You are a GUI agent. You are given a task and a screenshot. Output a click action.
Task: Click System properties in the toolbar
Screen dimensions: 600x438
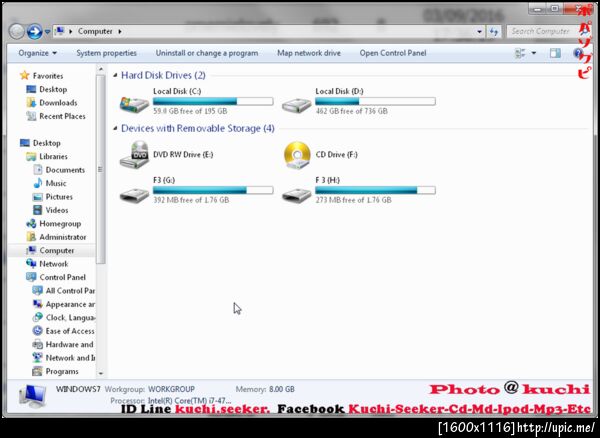pyautogui.click(x=106, y=53)
